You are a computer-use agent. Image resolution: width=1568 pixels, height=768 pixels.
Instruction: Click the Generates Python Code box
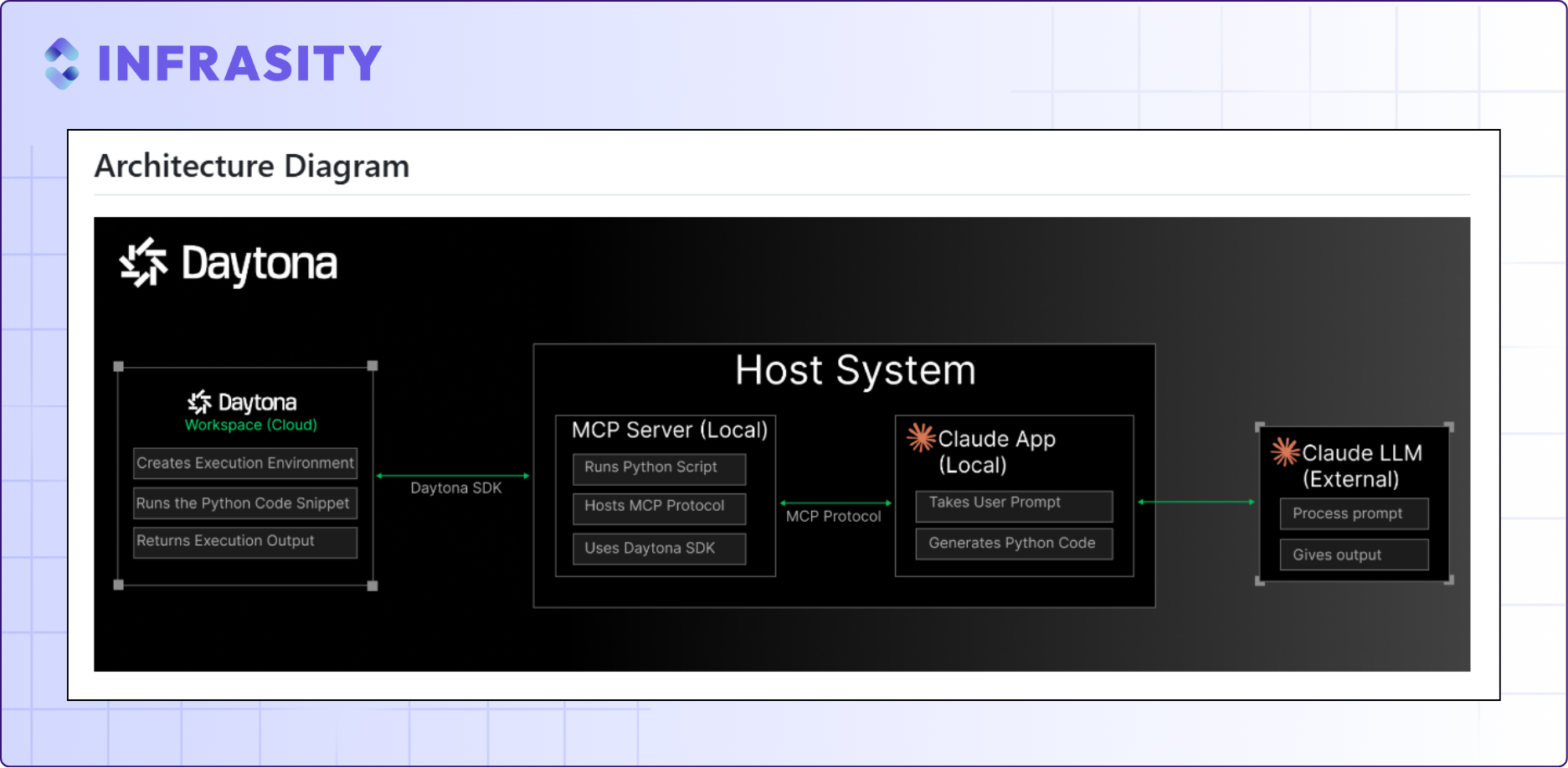pyautogui.click(x=1015, y=544)
